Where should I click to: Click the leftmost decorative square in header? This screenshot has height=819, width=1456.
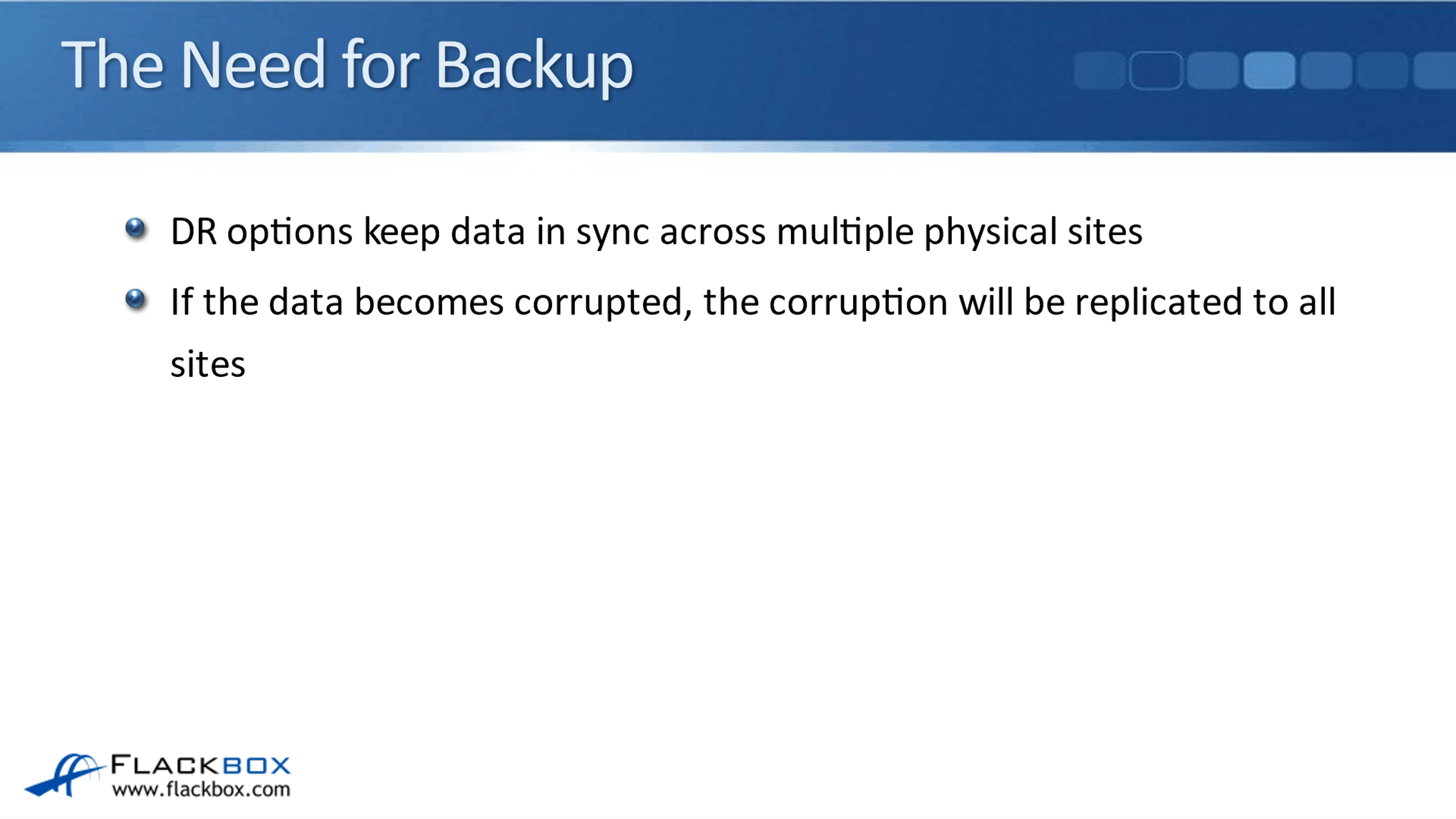click(1099, 71)
